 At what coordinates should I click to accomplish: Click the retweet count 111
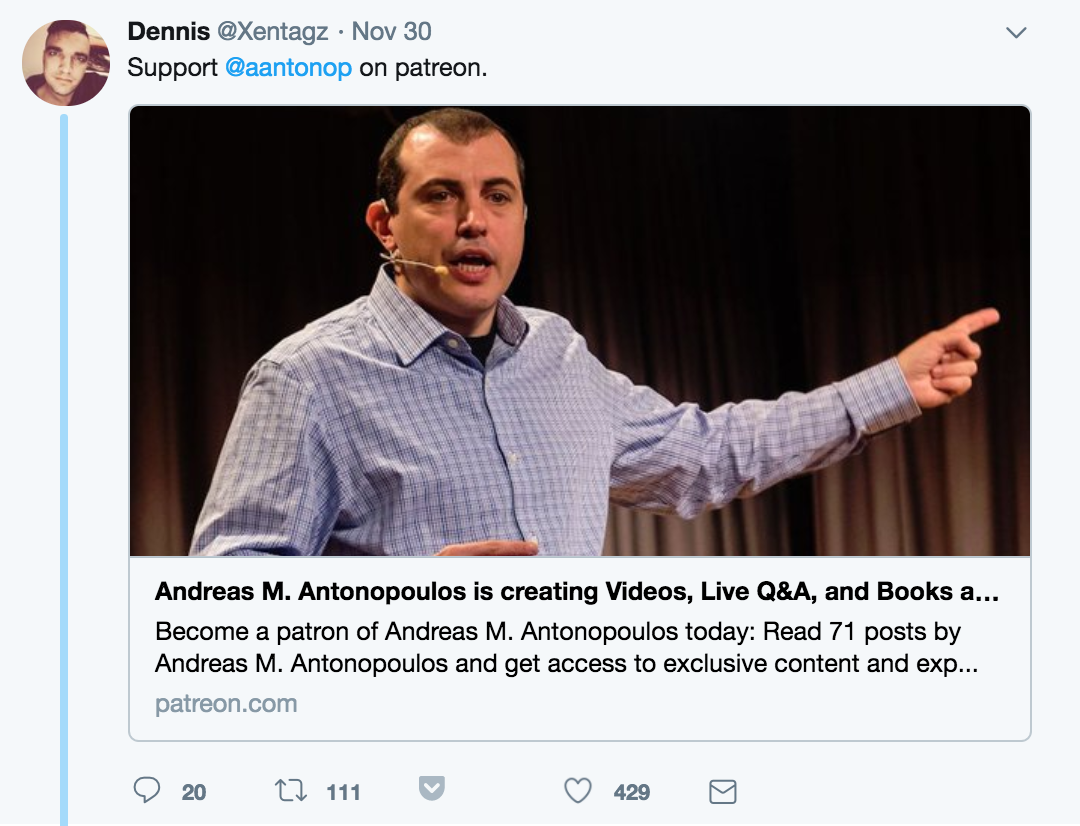(x=343, y=792)
